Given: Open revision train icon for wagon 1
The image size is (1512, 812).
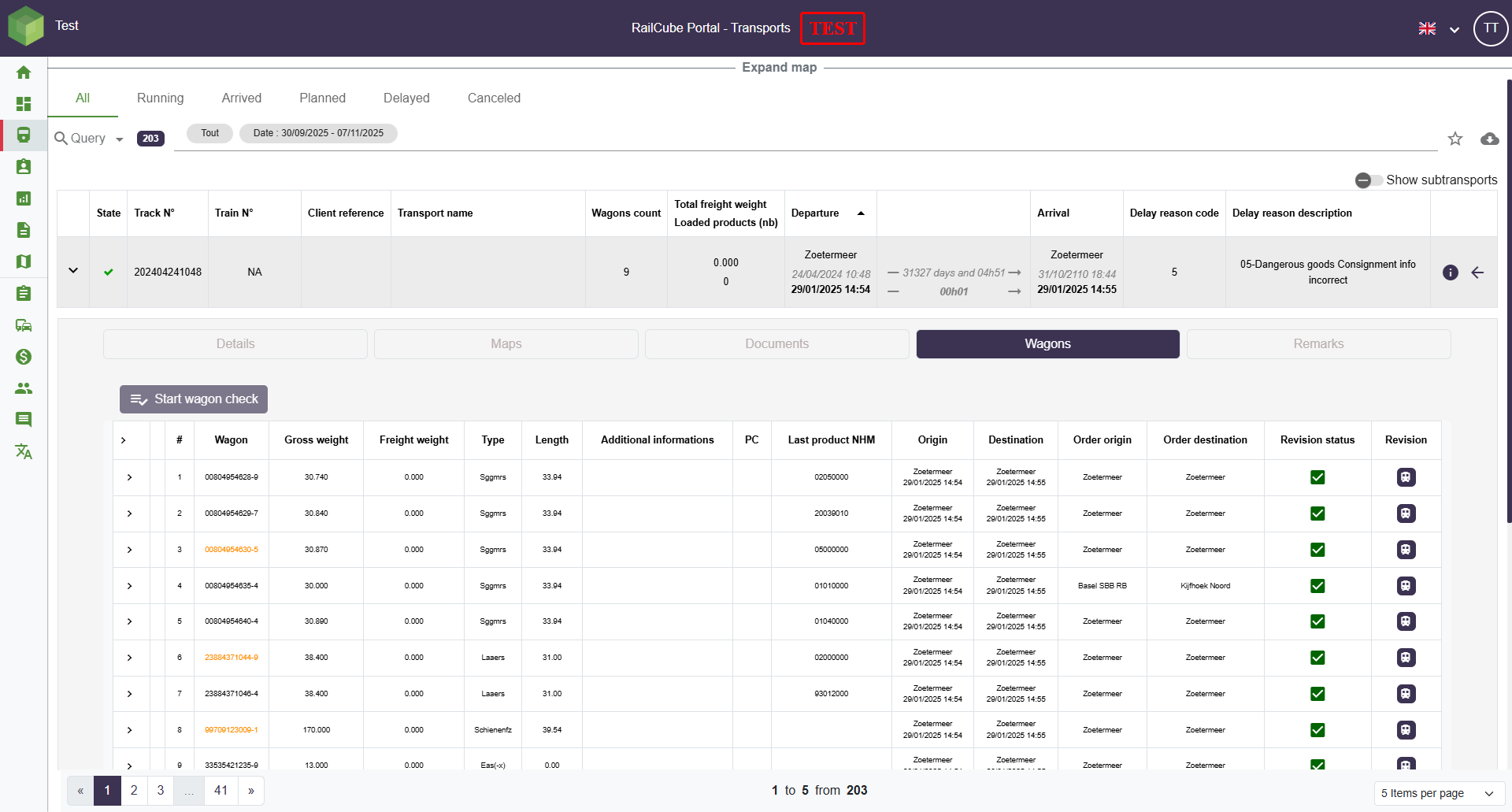Looking at the screenshot, I should [x=1406, y=477].
